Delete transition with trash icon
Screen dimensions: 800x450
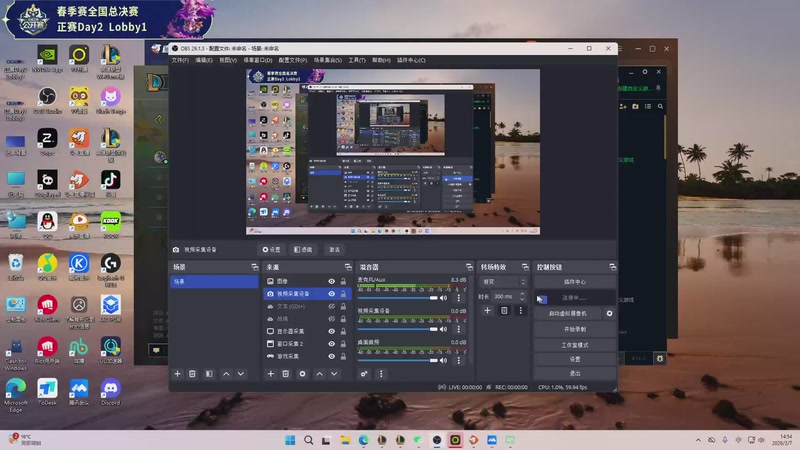pos(504,310)
